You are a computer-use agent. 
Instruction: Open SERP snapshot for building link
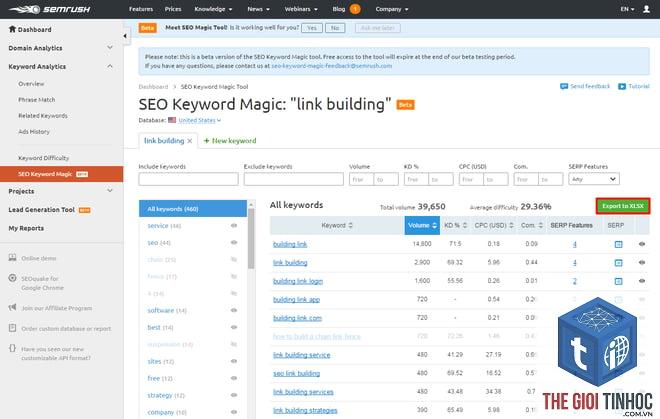[x=618, y=244]
